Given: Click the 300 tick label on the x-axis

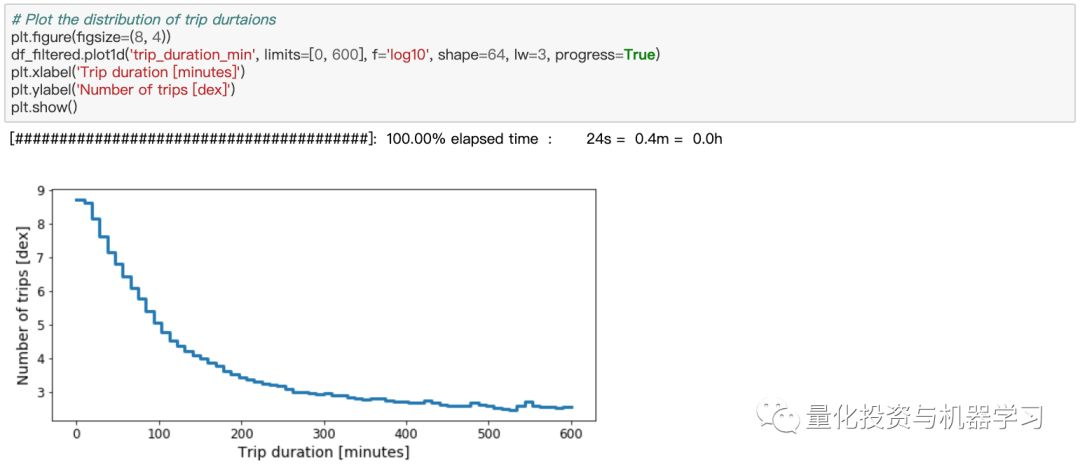Looking at the screenshot, I should 323,433.
